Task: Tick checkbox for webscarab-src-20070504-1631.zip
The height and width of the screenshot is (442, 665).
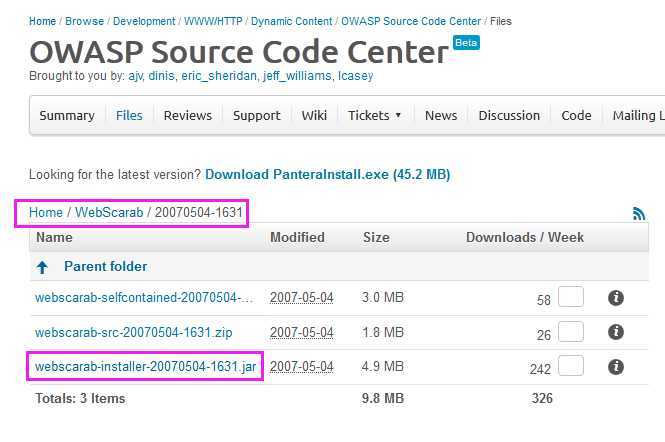Action: click(571, 332)
